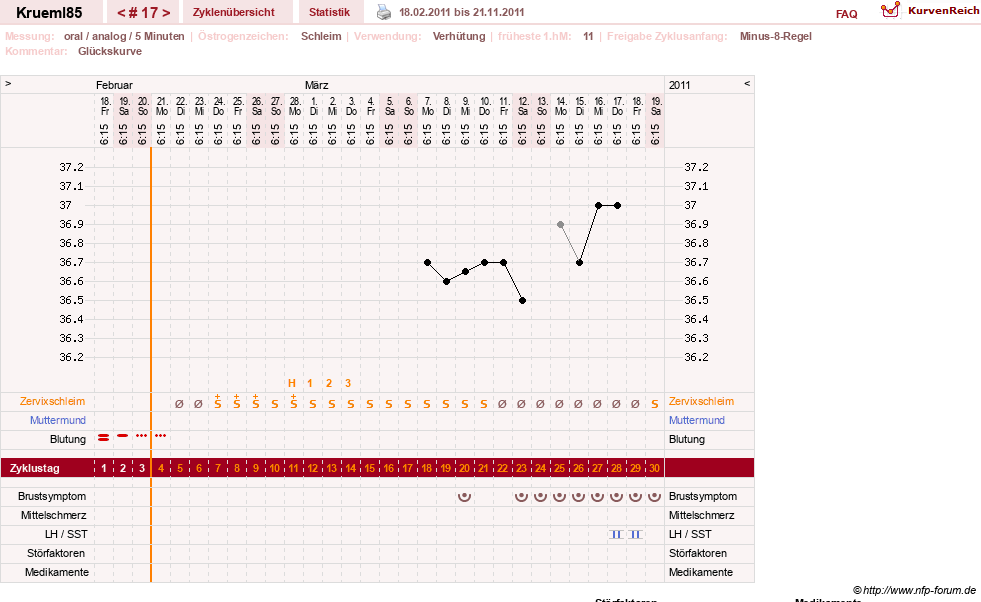Click the LH/SST test marker on cycle day 29
Image resolution: width=981 pixels, height=602 pixels.
pos(636,534)
